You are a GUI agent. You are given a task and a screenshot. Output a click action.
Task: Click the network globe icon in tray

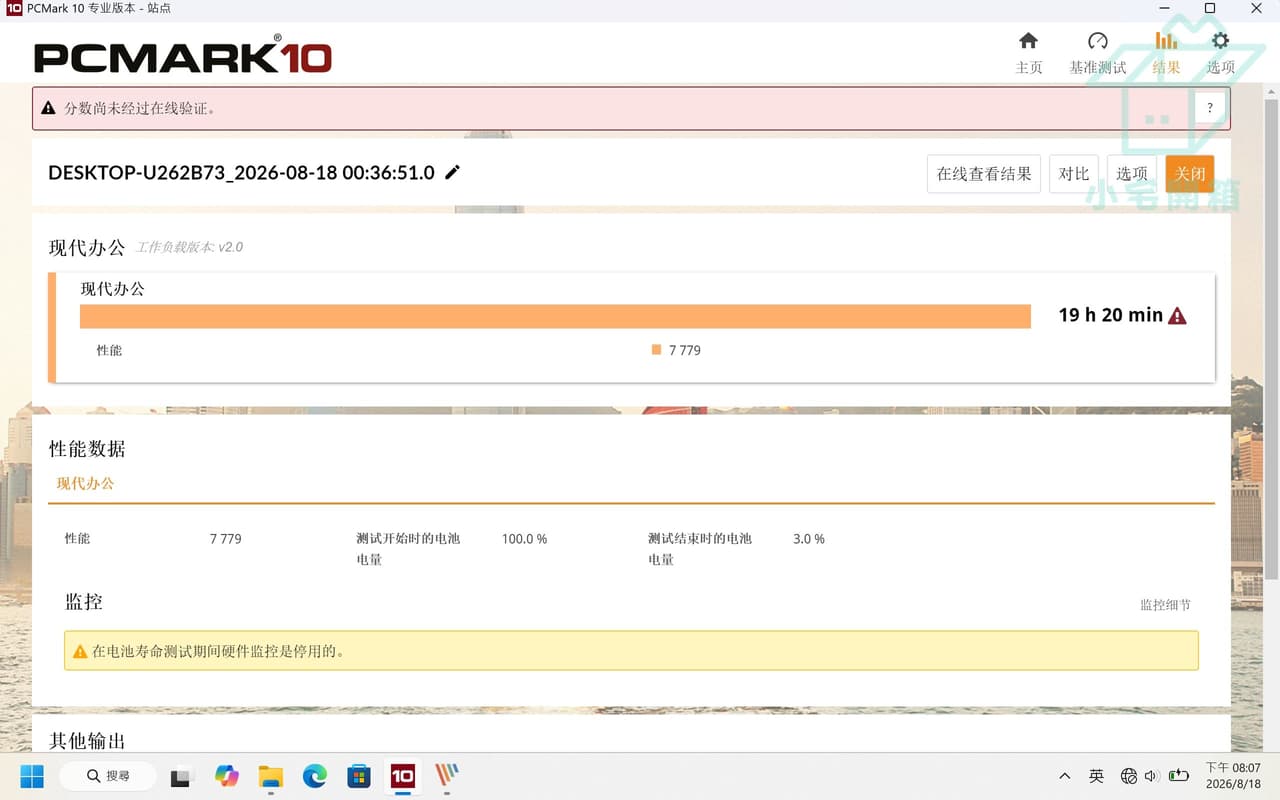pos(1129,776)
